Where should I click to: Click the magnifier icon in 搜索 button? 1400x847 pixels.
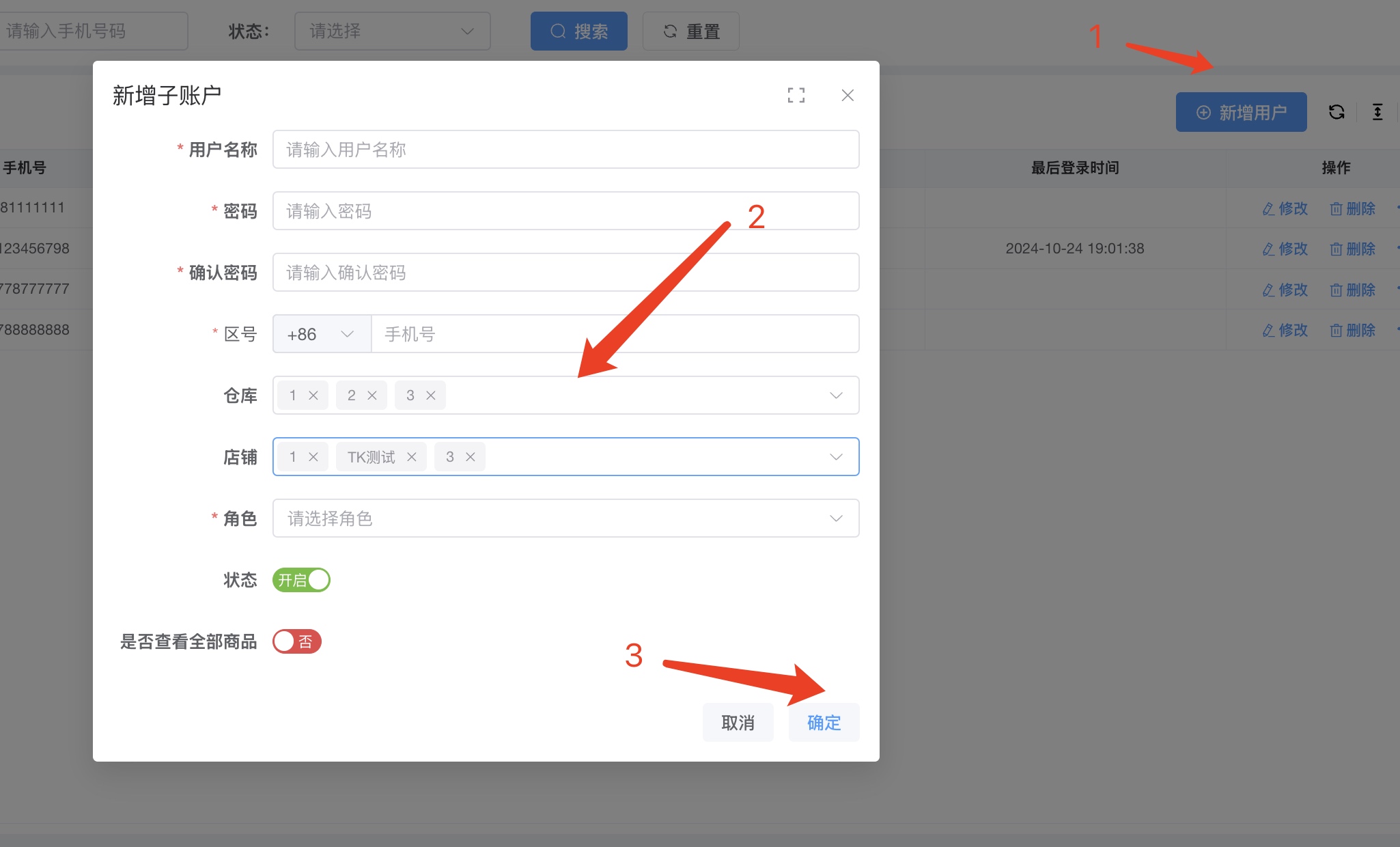(x=558, y=31)
